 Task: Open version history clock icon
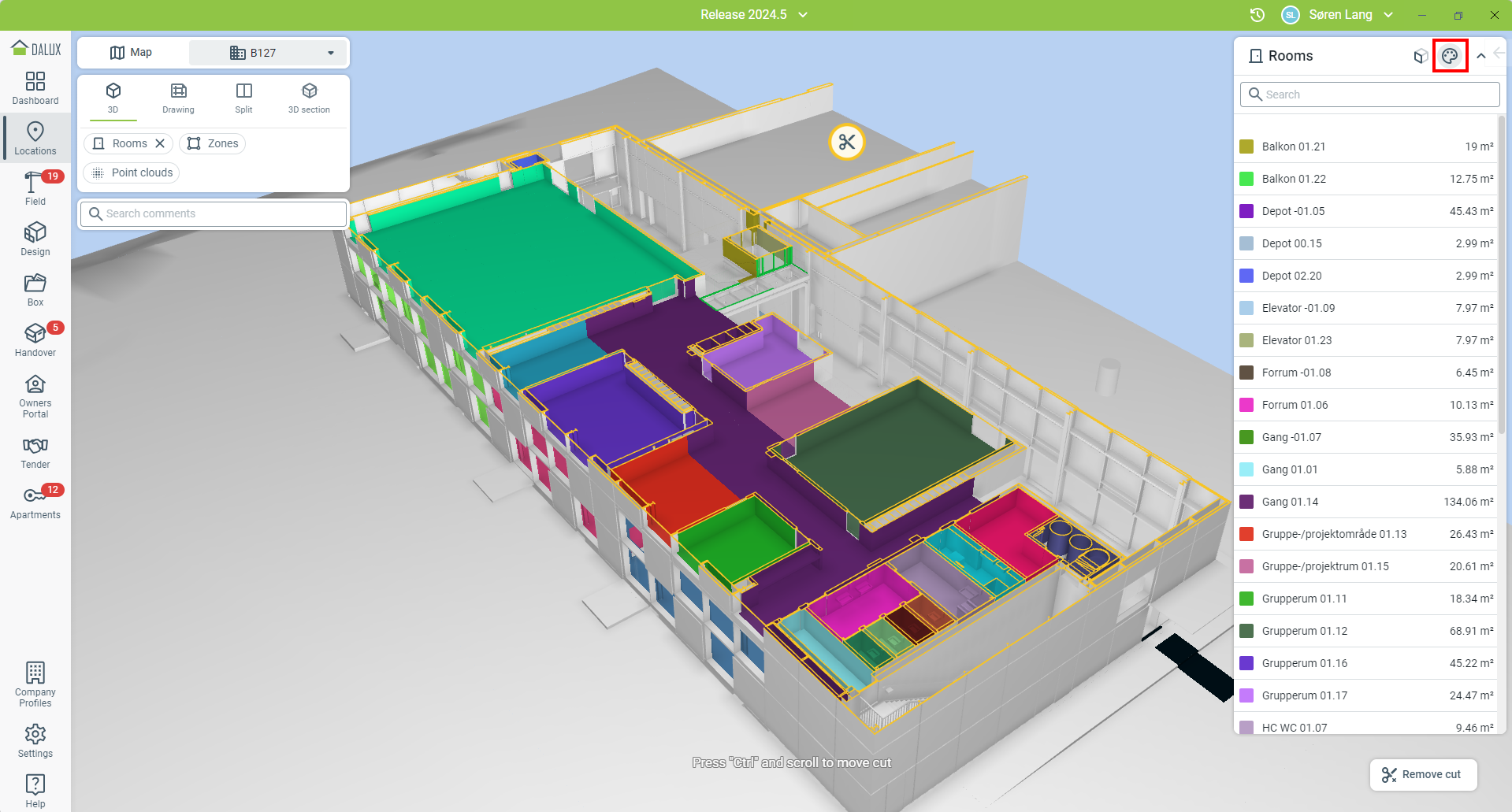tap(1258, 15)
